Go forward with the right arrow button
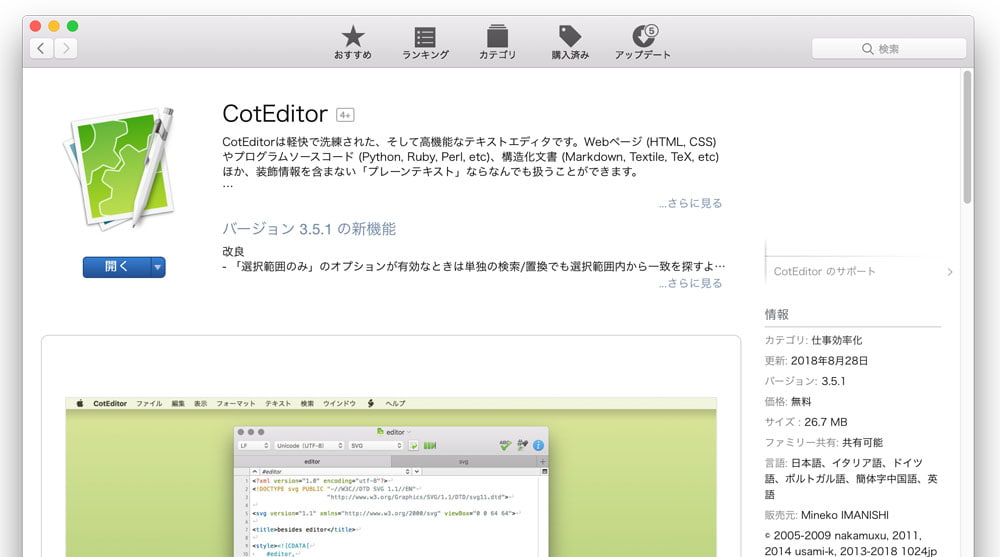Screen dimensions: 1000x557 [66, 48]
